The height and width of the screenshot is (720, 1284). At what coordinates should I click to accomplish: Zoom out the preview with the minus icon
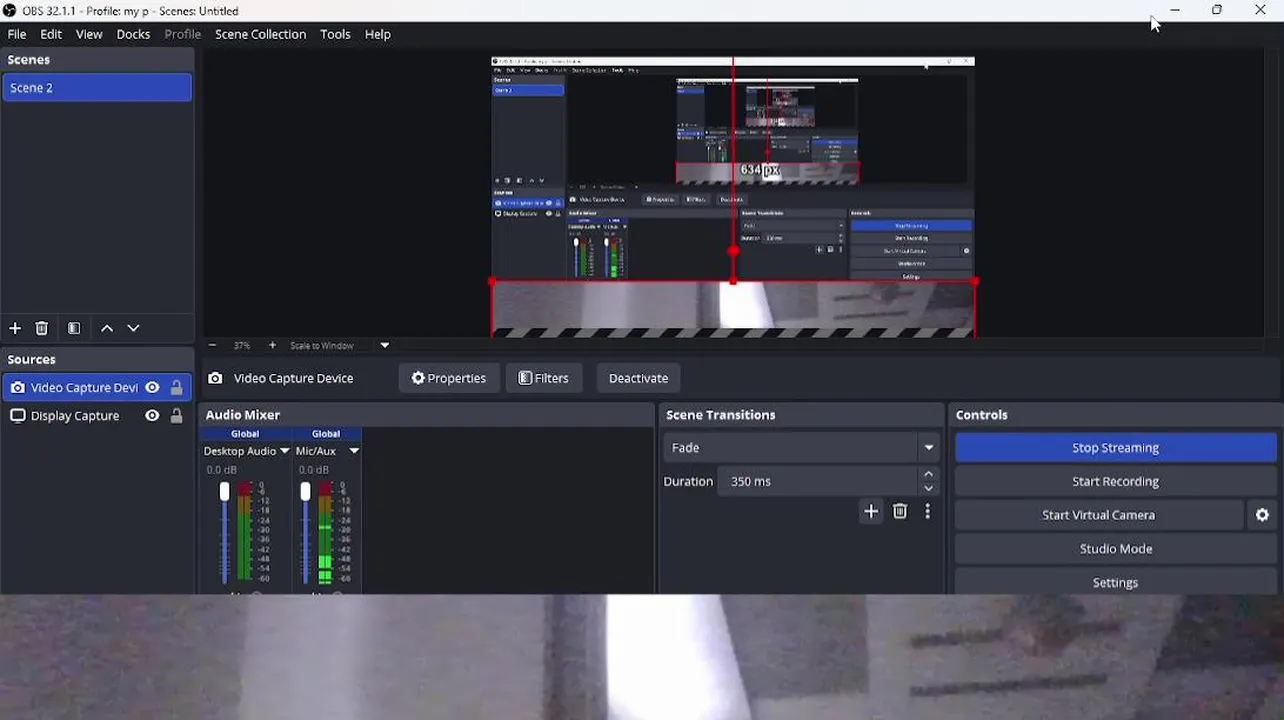(x=212, y=345)
